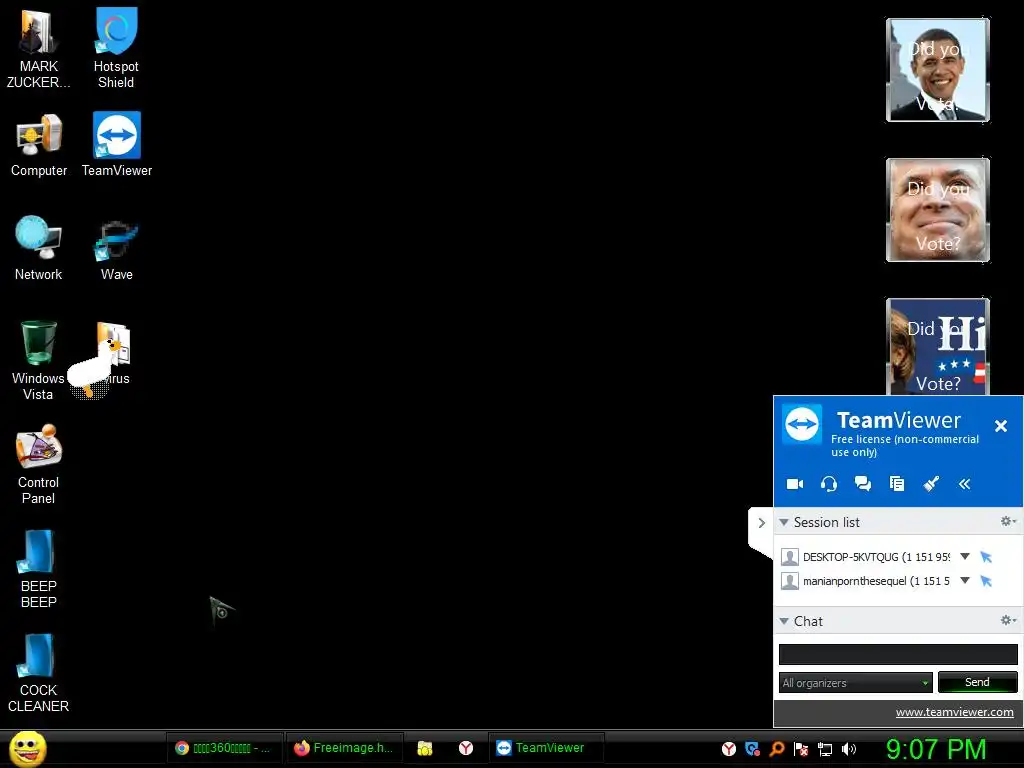Open the flag with red X tray icon
This screenshot has width=1024, height=768.
click(x=801, y=749)
